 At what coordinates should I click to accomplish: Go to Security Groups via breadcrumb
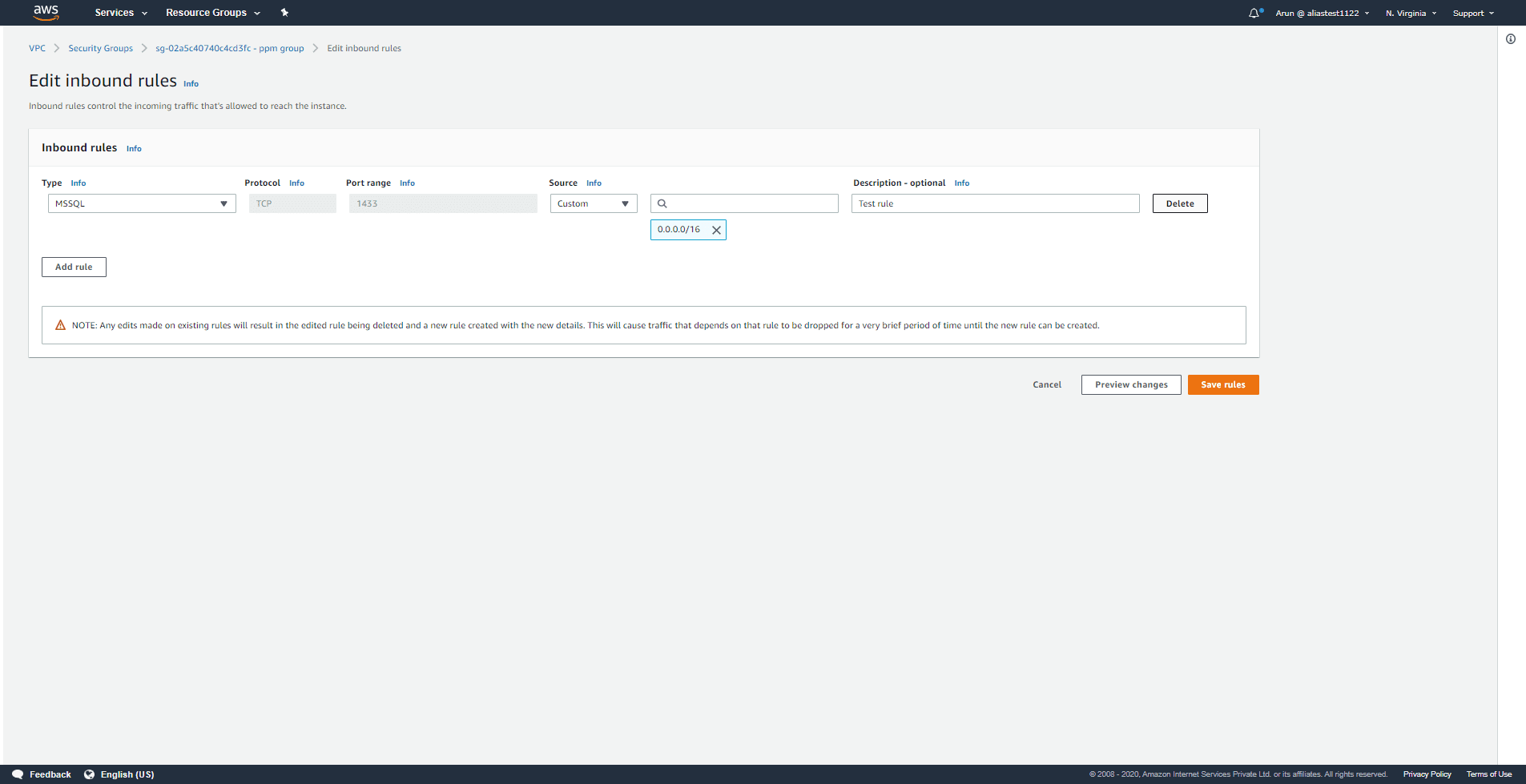100,48
